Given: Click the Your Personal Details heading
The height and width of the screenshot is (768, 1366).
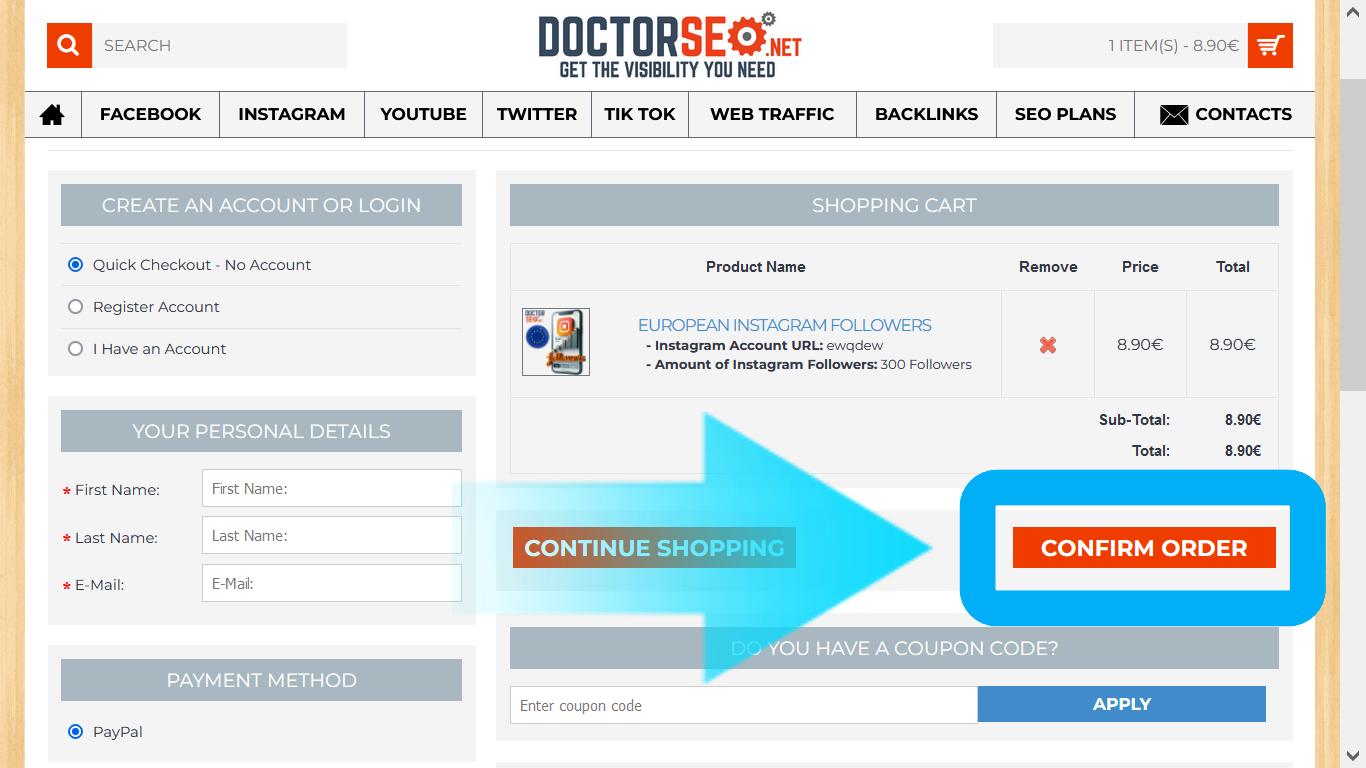Looking at the screenshot, I should tap(261, 431).
